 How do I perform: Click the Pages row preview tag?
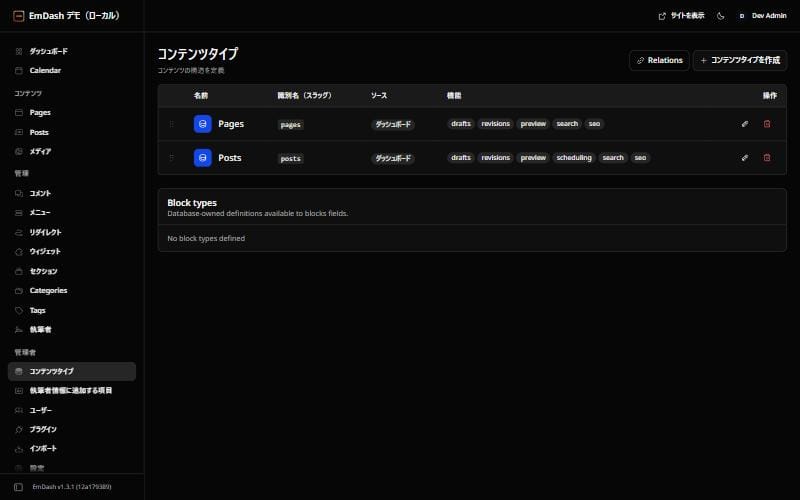(x=533, y=124)
